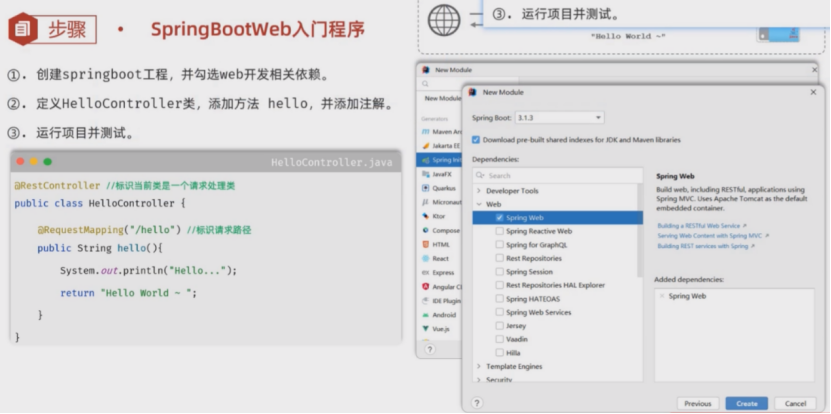
Task: Select the Compose generator icon
Action: click(x=426, y=231)
